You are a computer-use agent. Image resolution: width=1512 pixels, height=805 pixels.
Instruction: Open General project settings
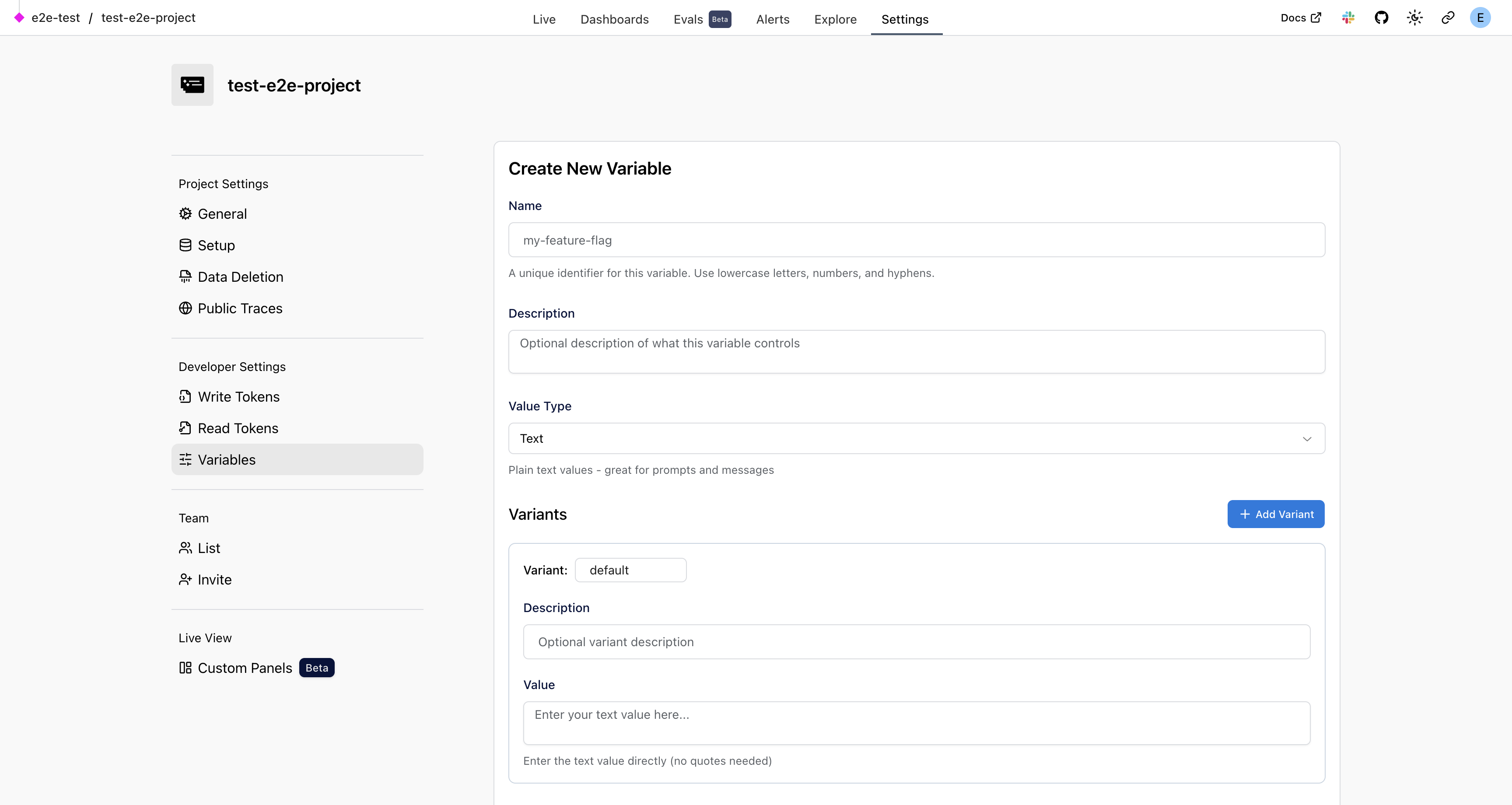[x=221, y=214]
